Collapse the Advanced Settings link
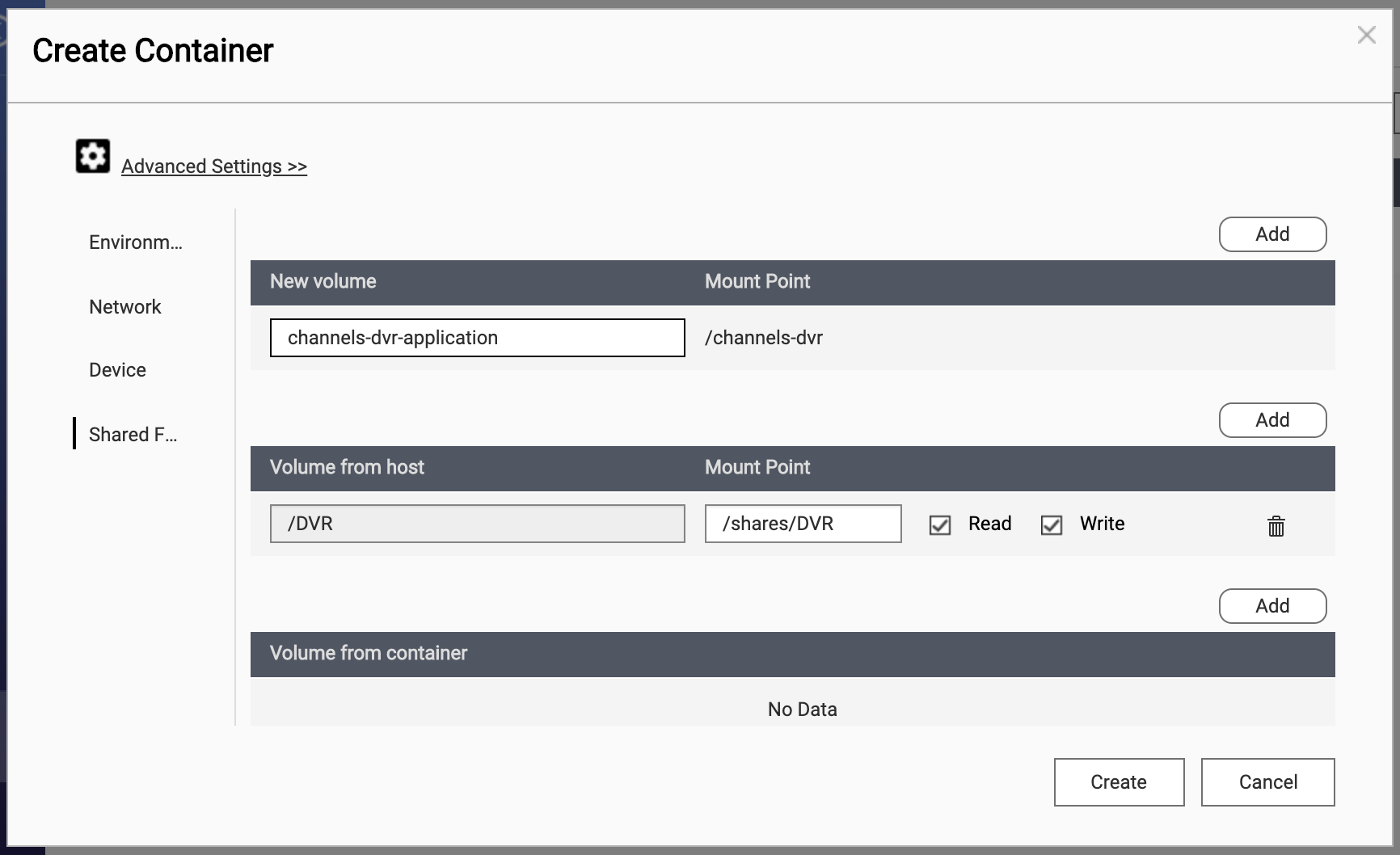1400x855 pixels. coord(214,166)
